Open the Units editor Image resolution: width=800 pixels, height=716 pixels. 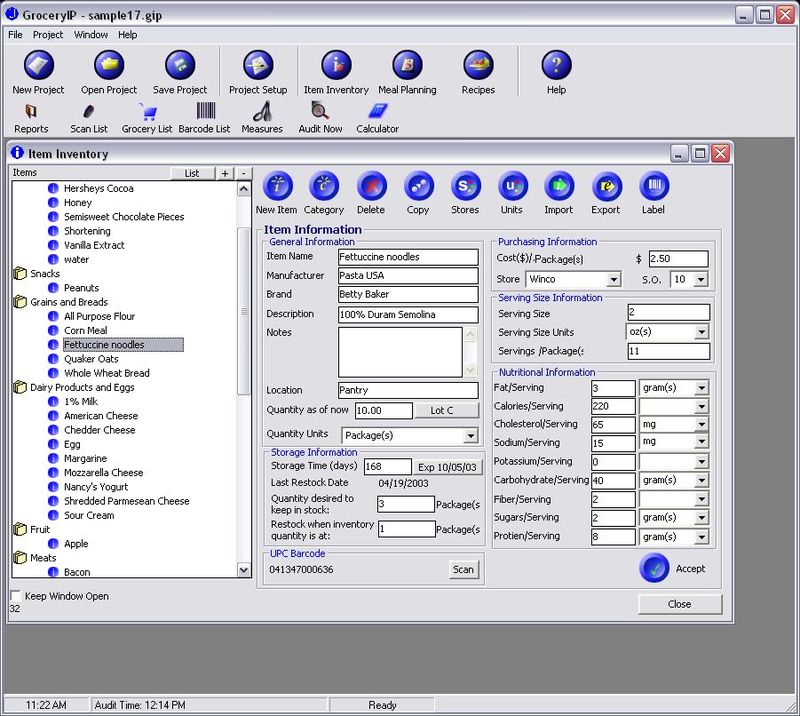tap(512, 186)
